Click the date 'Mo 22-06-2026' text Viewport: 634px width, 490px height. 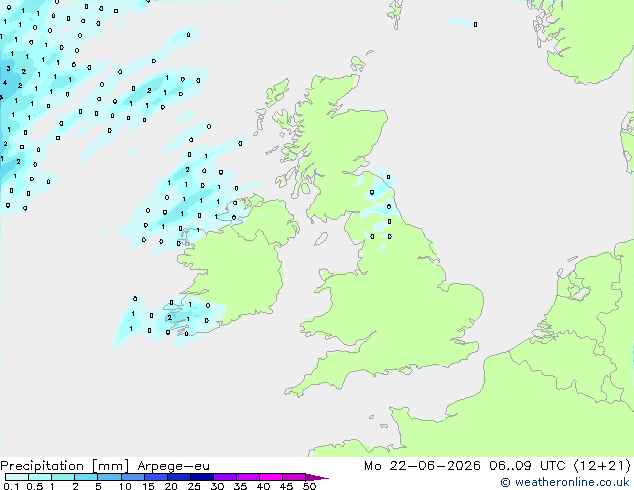pos(422,466)
